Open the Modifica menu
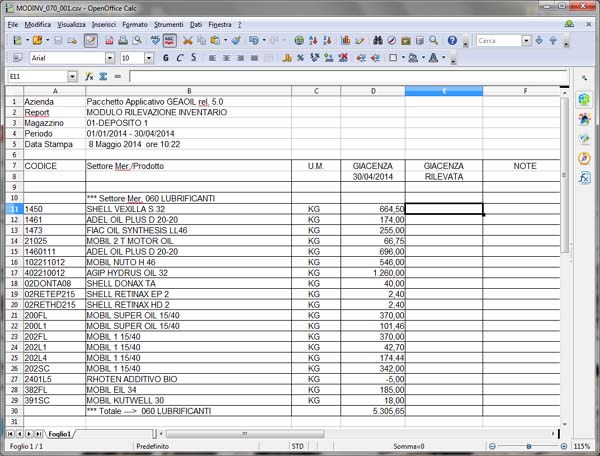 [38, 24]
